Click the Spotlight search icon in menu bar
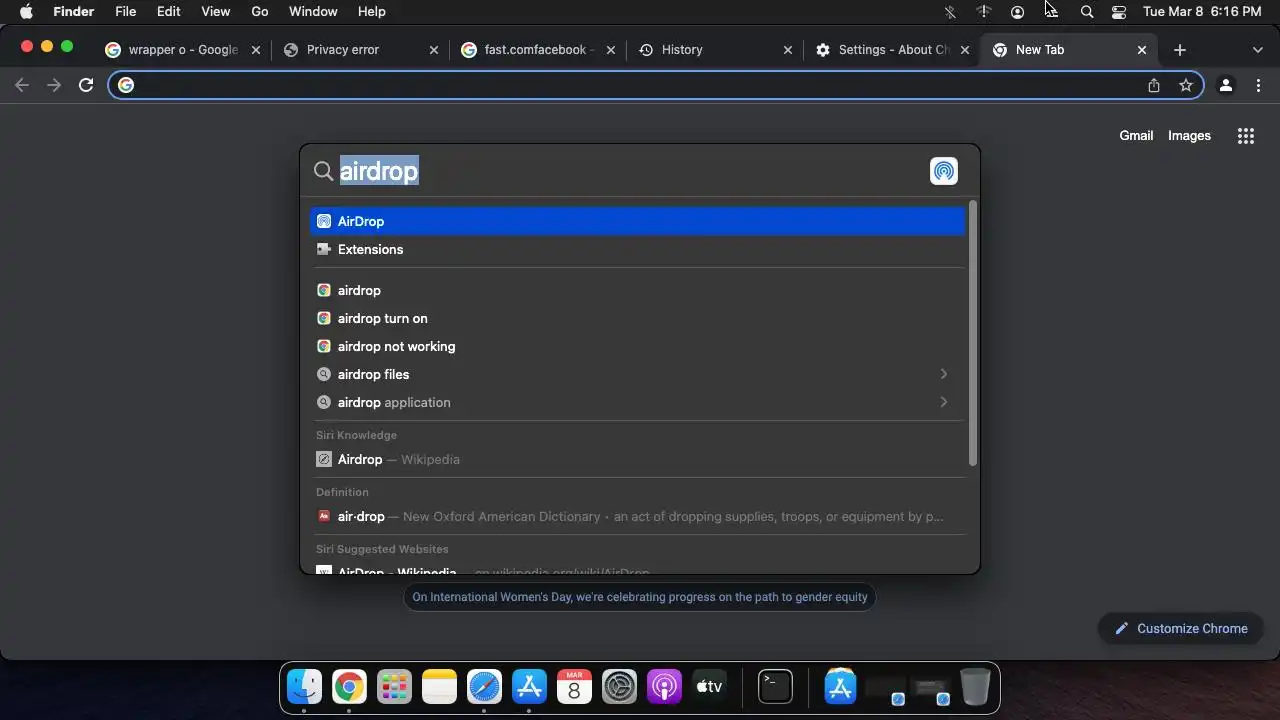1280x720 pixels. click(1087, 12)
